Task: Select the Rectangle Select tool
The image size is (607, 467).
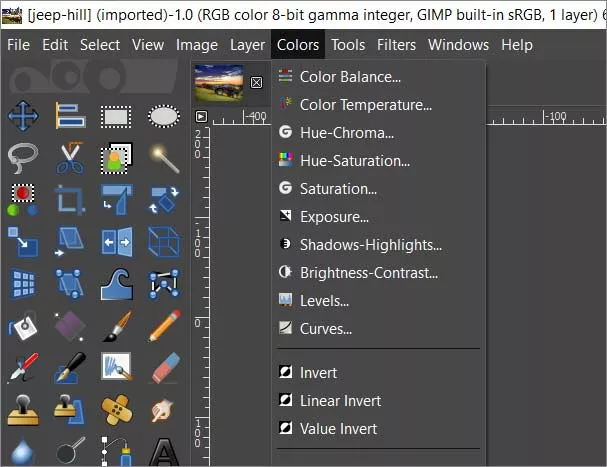Action: point(117,116)
